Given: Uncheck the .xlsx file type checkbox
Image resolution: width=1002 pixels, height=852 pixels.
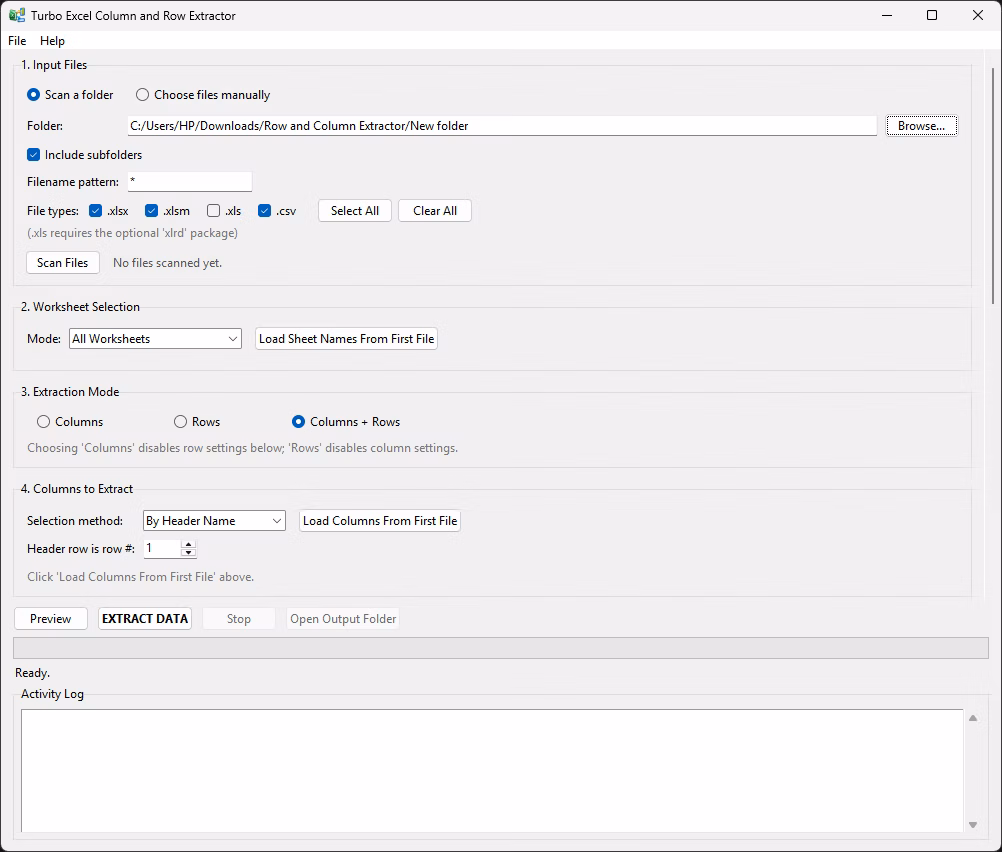Looking at the screenshot, I should pyautogui.click(x=95, y=211).
